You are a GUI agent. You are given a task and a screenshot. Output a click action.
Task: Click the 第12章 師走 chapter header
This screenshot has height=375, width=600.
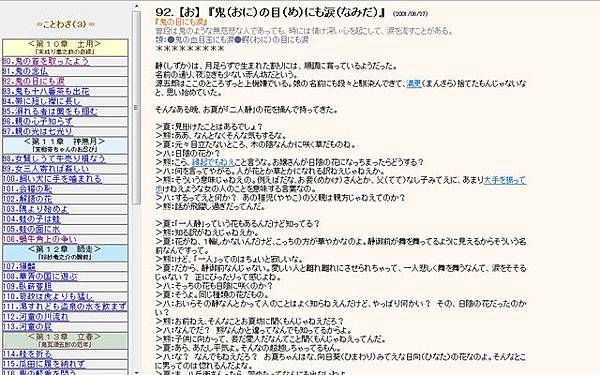[x=65, y=253]
